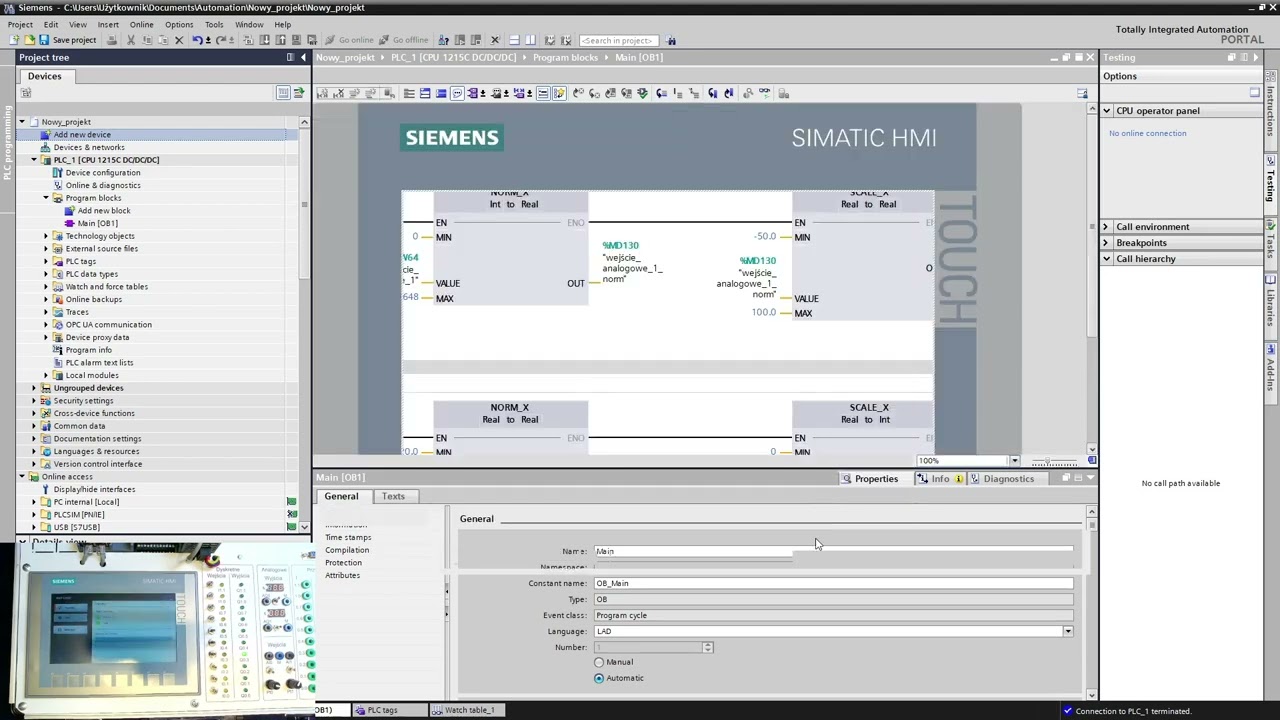Click the favorites star icon in editor toolbar
The image size is (1280, 720).
tap(559, 93)
